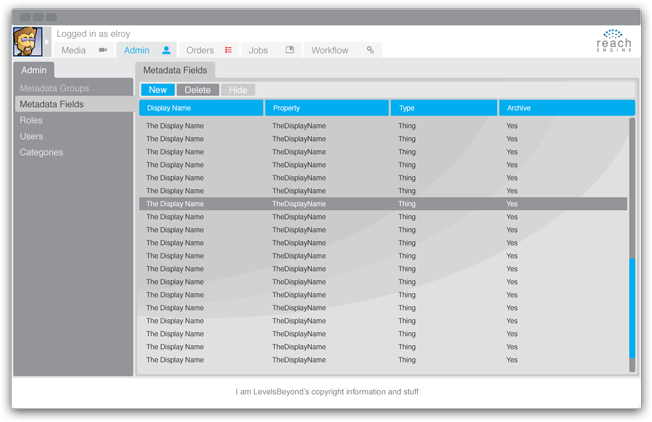Click the elroy user avatar
The image size is (652, 422).
(27, 42)
